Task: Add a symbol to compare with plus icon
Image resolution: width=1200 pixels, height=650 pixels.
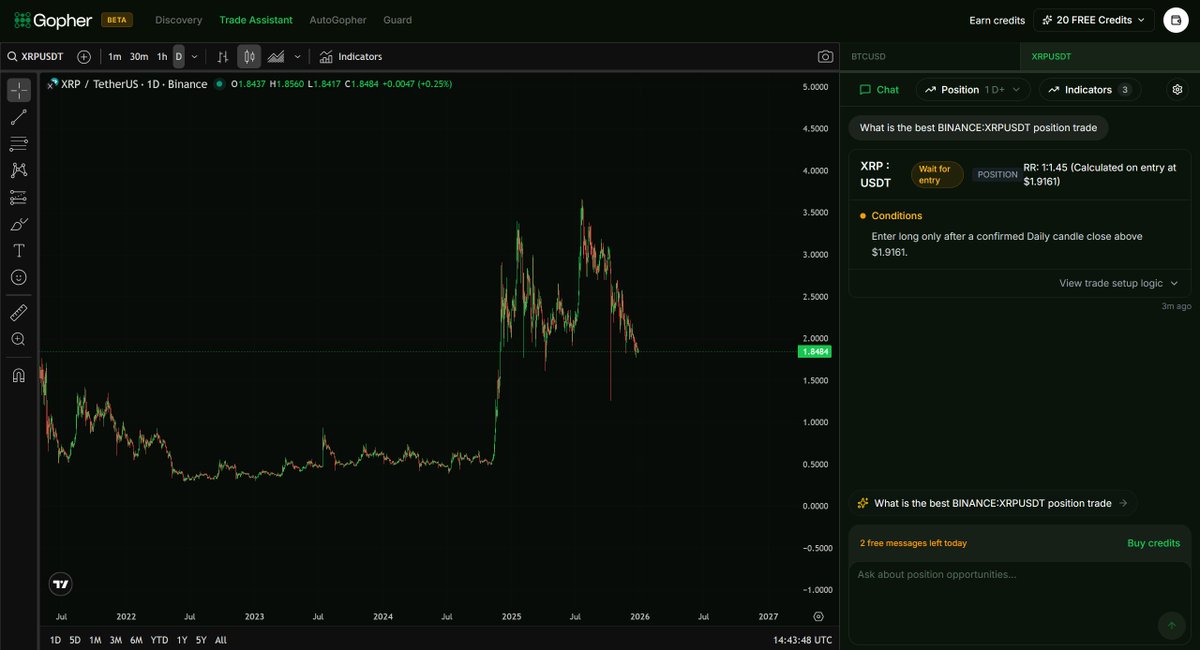Action: (84, 57)
